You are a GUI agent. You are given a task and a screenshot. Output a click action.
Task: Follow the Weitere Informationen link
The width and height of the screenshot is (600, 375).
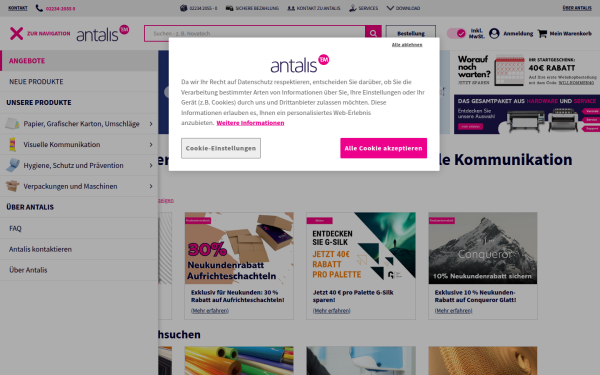pyautogui.click(x=250, y=123)
